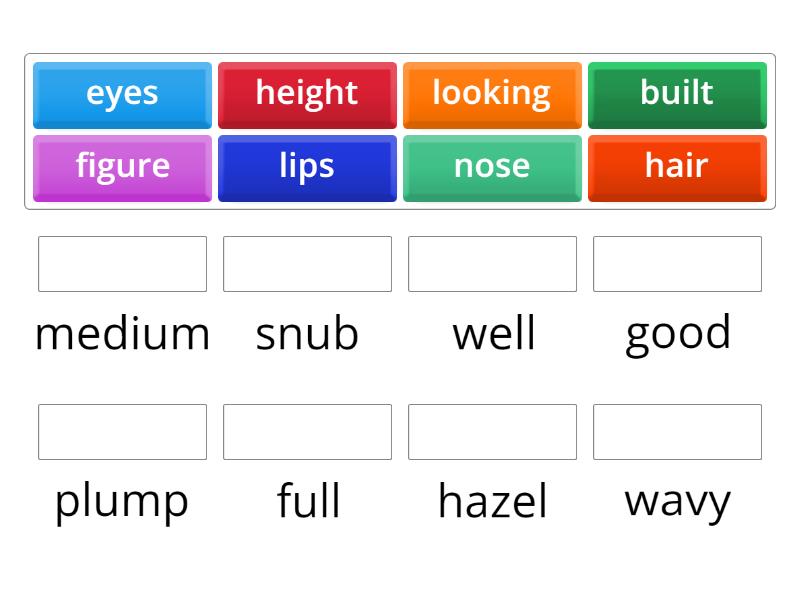Click the dark green "built" tile
800x600 pixels.
coord(677,94)
